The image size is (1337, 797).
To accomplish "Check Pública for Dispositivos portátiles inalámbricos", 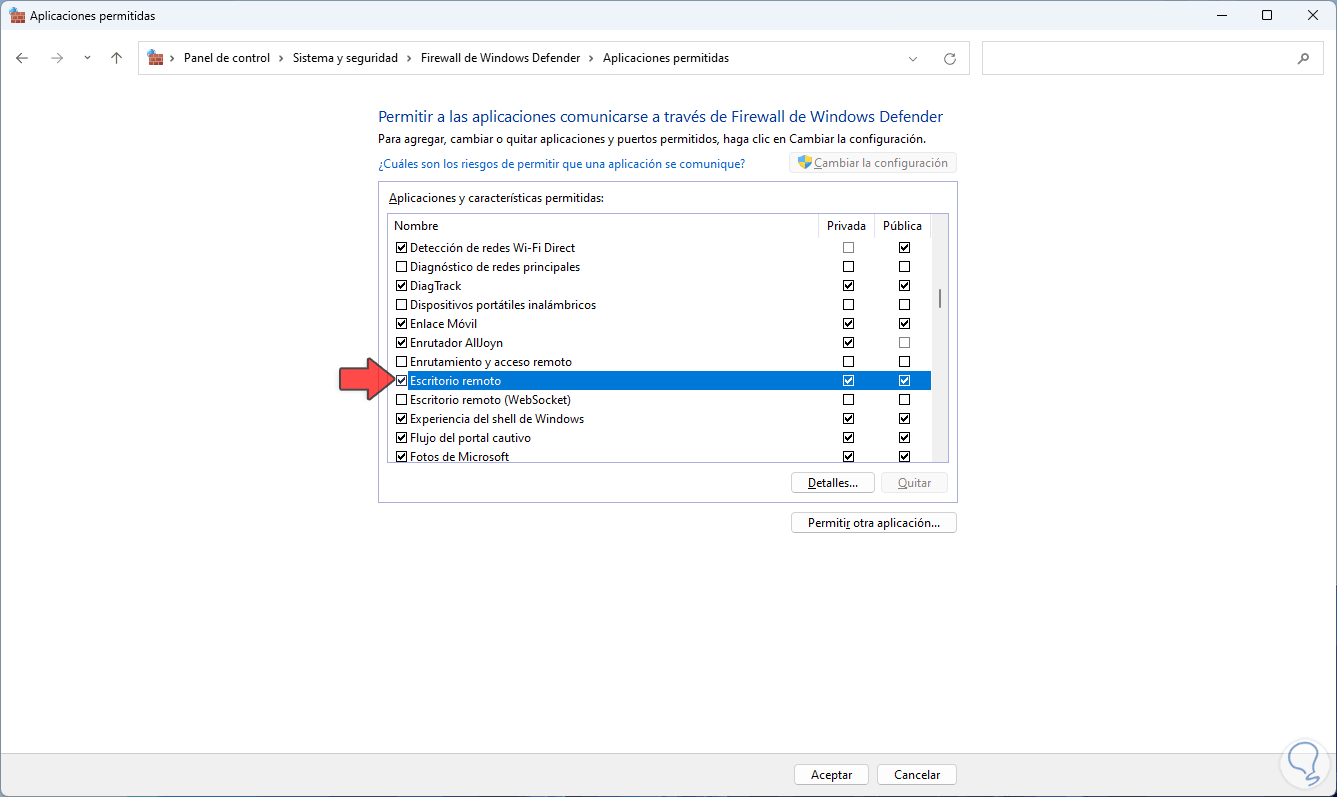I will click(905, 305).
